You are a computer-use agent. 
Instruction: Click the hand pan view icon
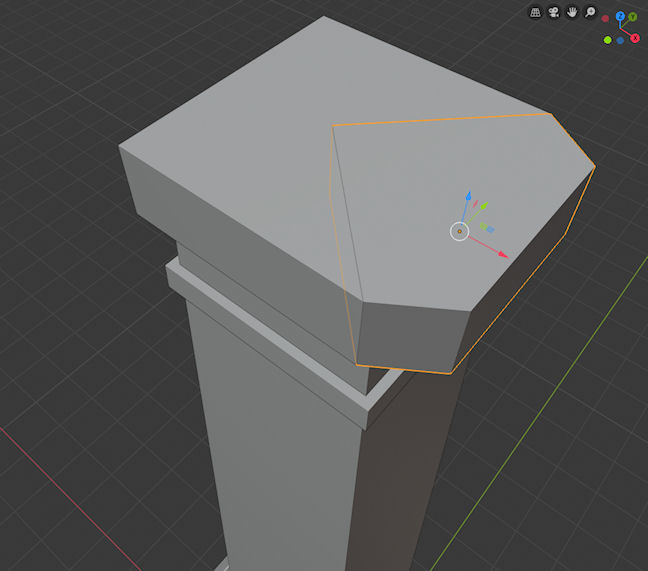coord(572,12)
